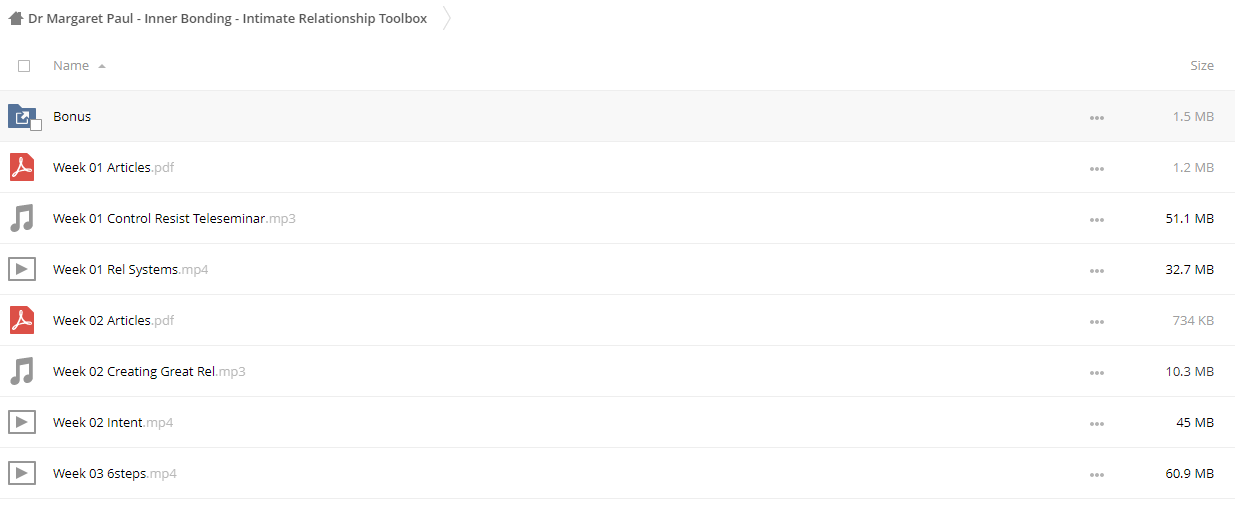Click the Dr Margaret Paul breadcrumb title
1235x505 pixels.
coord(227,18)
